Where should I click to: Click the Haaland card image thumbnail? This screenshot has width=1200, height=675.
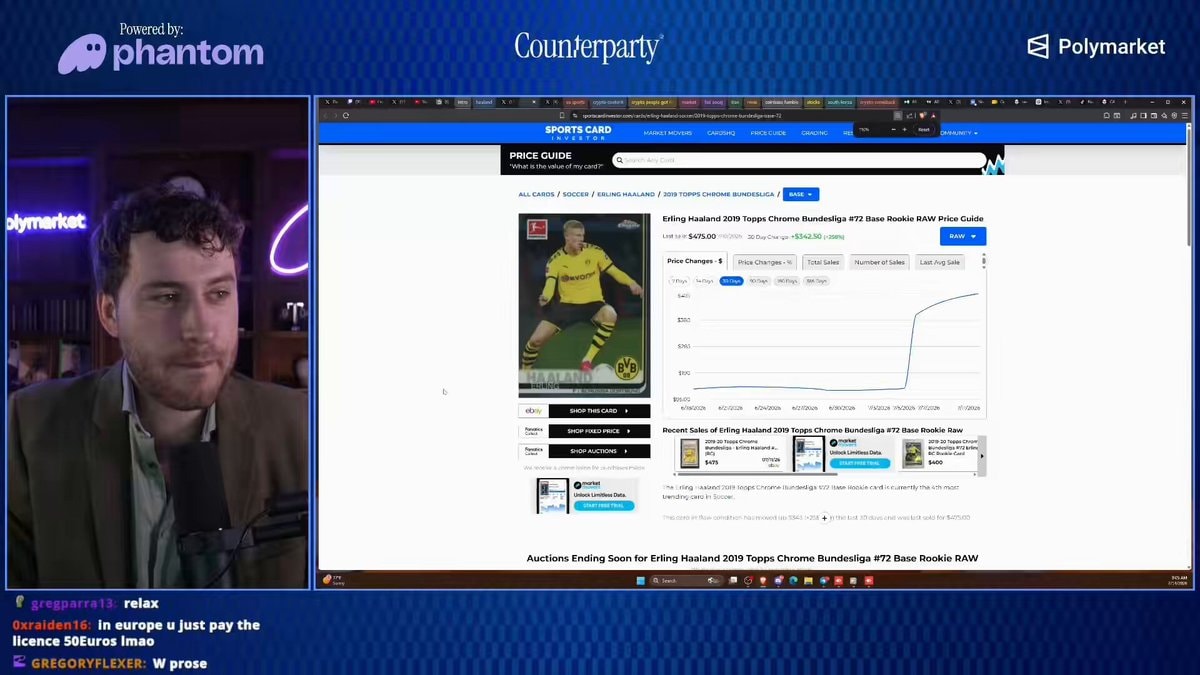click(584, 305)
